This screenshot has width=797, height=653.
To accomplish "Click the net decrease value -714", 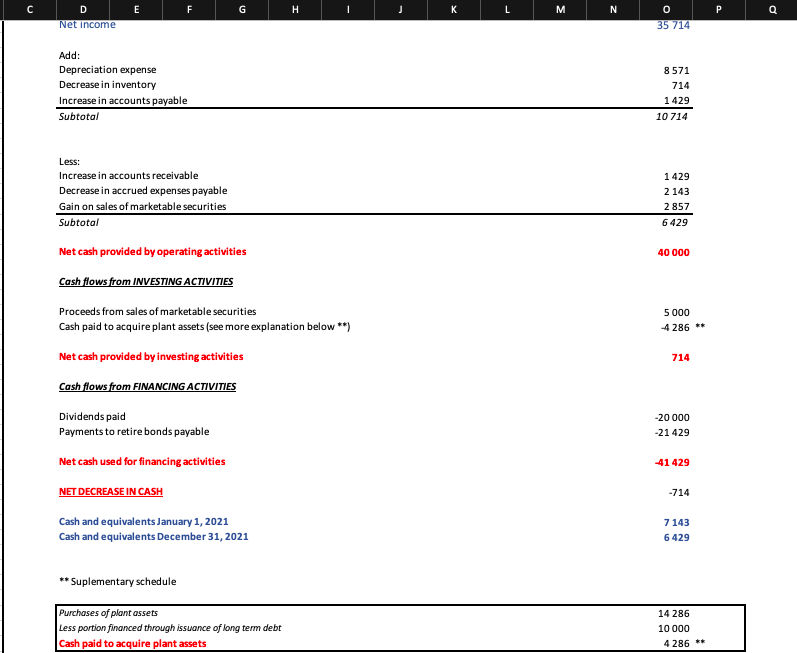I will pyautogui.click(x=679, y=492).
